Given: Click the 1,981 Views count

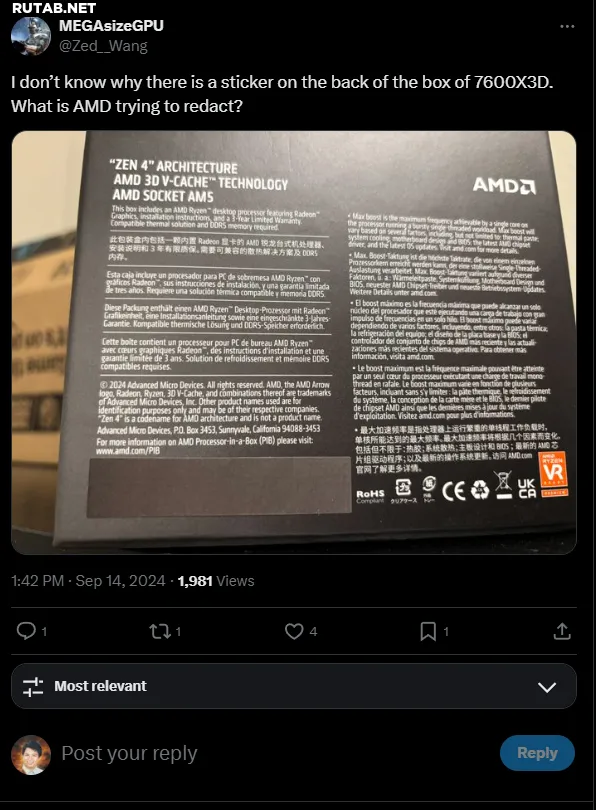Looking at the screenshot, I should [216, 581].
